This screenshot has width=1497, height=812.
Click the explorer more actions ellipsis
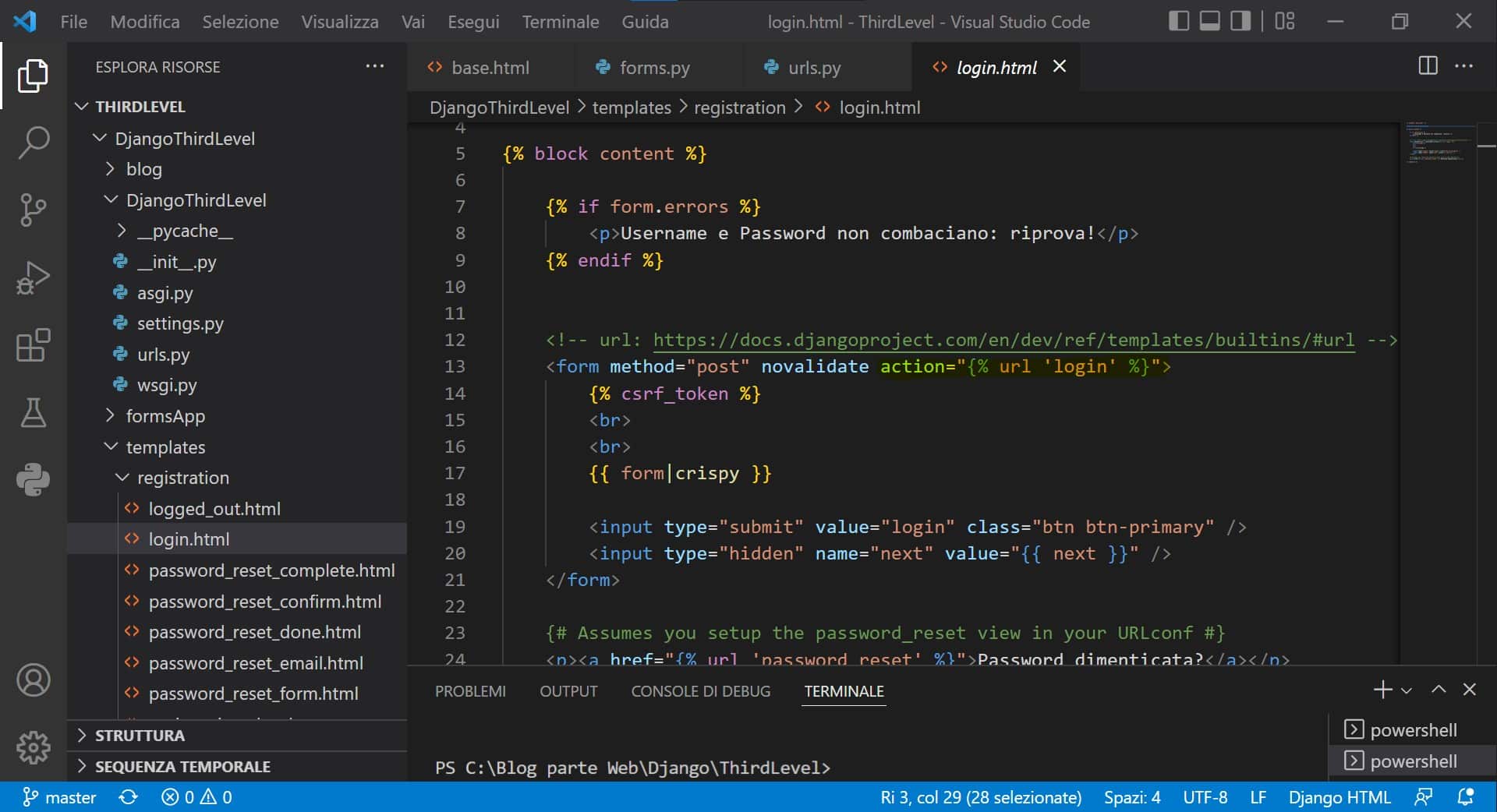[375, 66]
